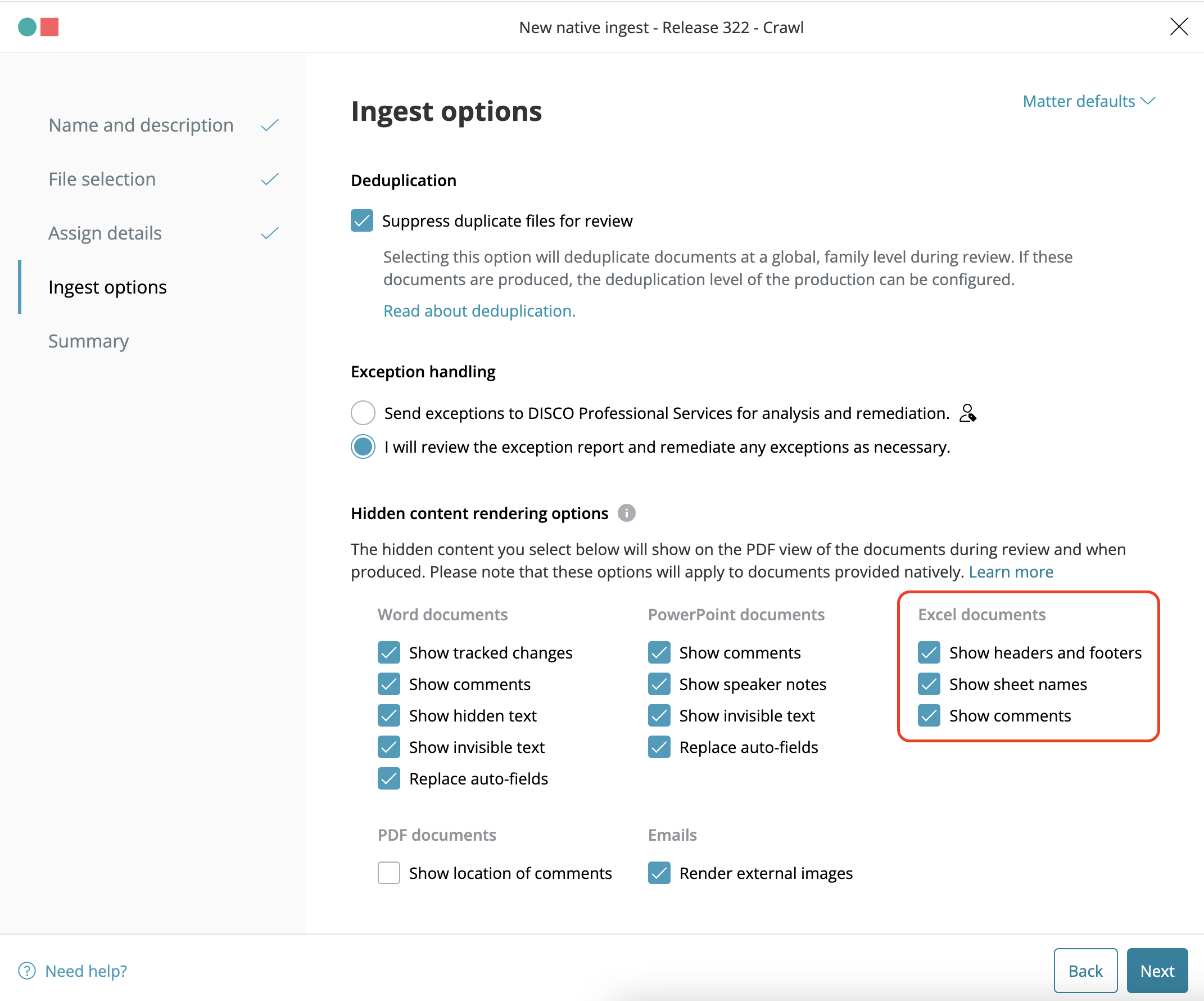
Task: Go to the Name and description step
Action: click(141, 125)
